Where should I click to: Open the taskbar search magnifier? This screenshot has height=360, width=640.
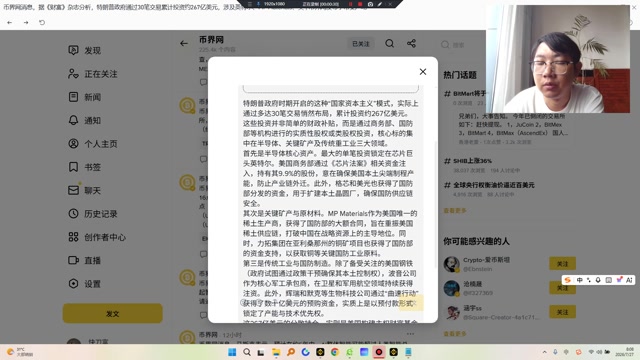[247, 352]
